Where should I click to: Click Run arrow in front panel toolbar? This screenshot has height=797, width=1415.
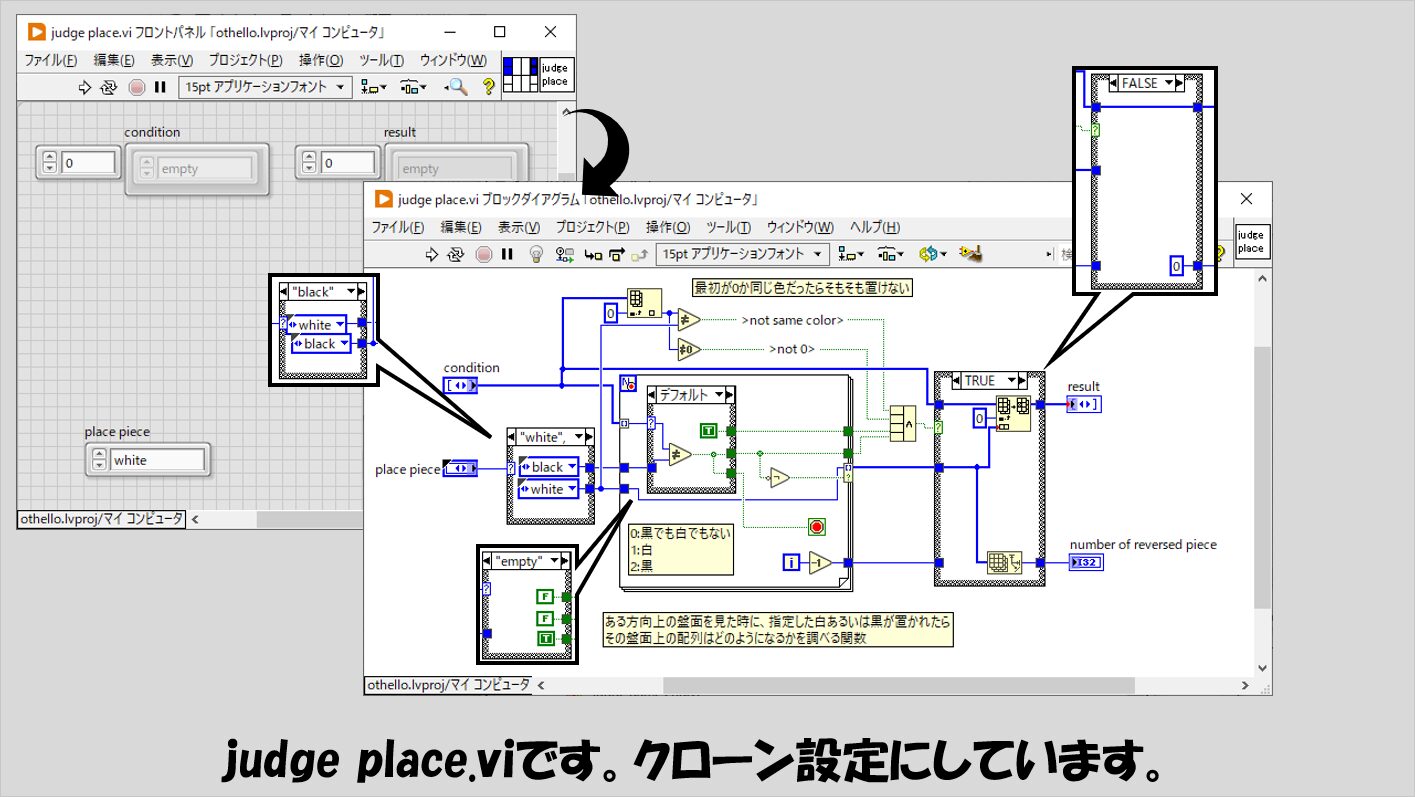click(86, 87)
